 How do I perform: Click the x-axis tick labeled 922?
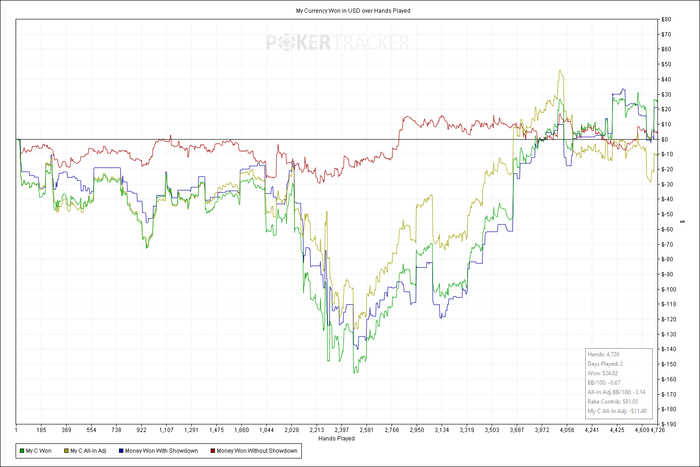(x=141, y=430)
